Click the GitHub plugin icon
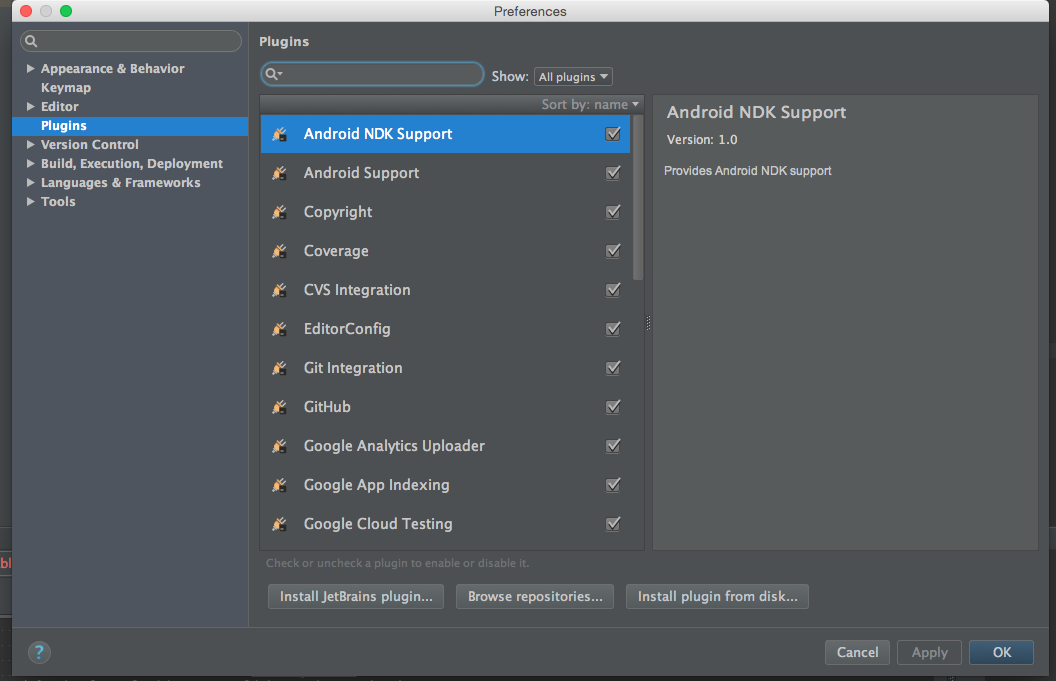 pos(280,407)
